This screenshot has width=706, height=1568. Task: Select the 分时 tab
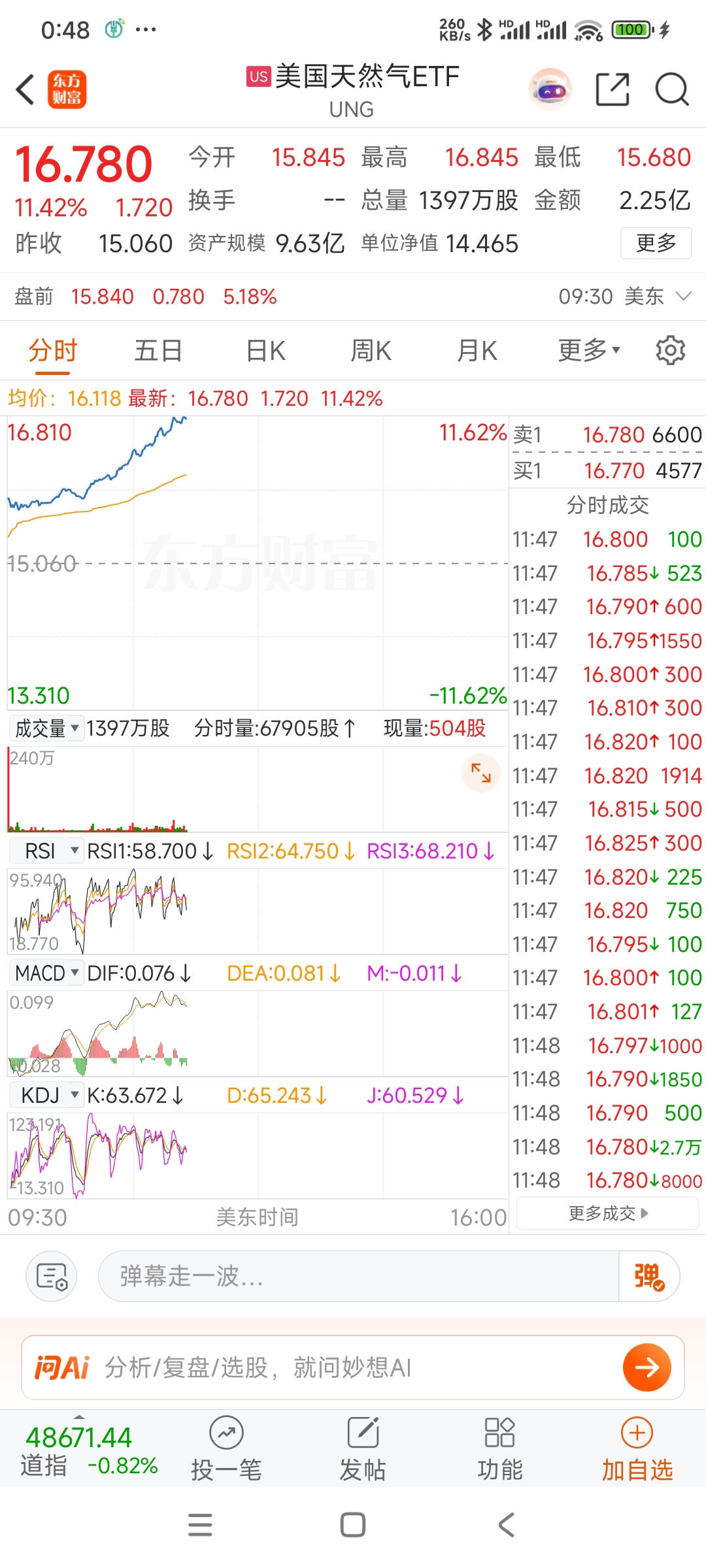click(x=53, y=351)
